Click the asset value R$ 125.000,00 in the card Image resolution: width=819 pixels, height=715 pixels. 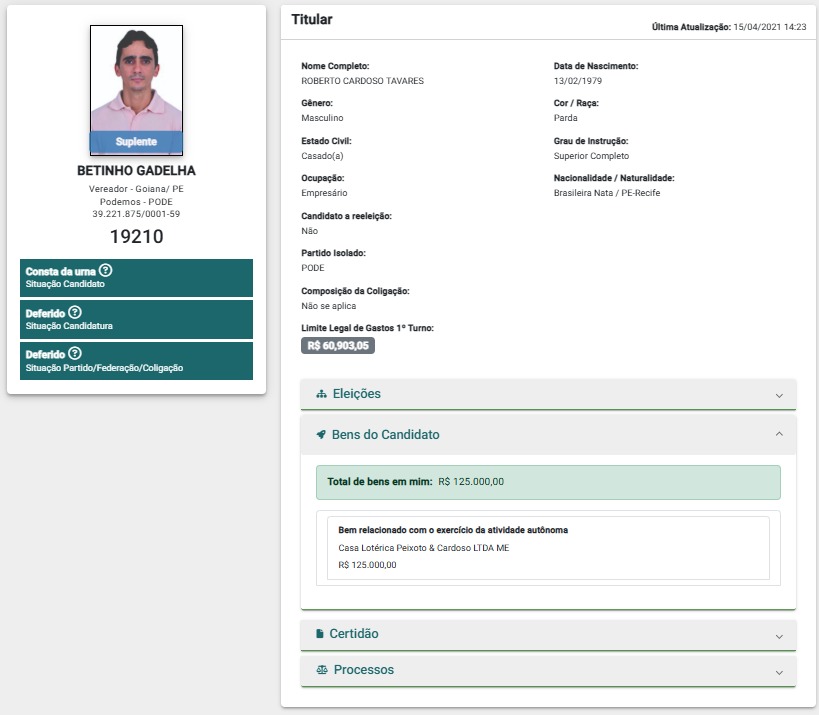click(367, 565)
